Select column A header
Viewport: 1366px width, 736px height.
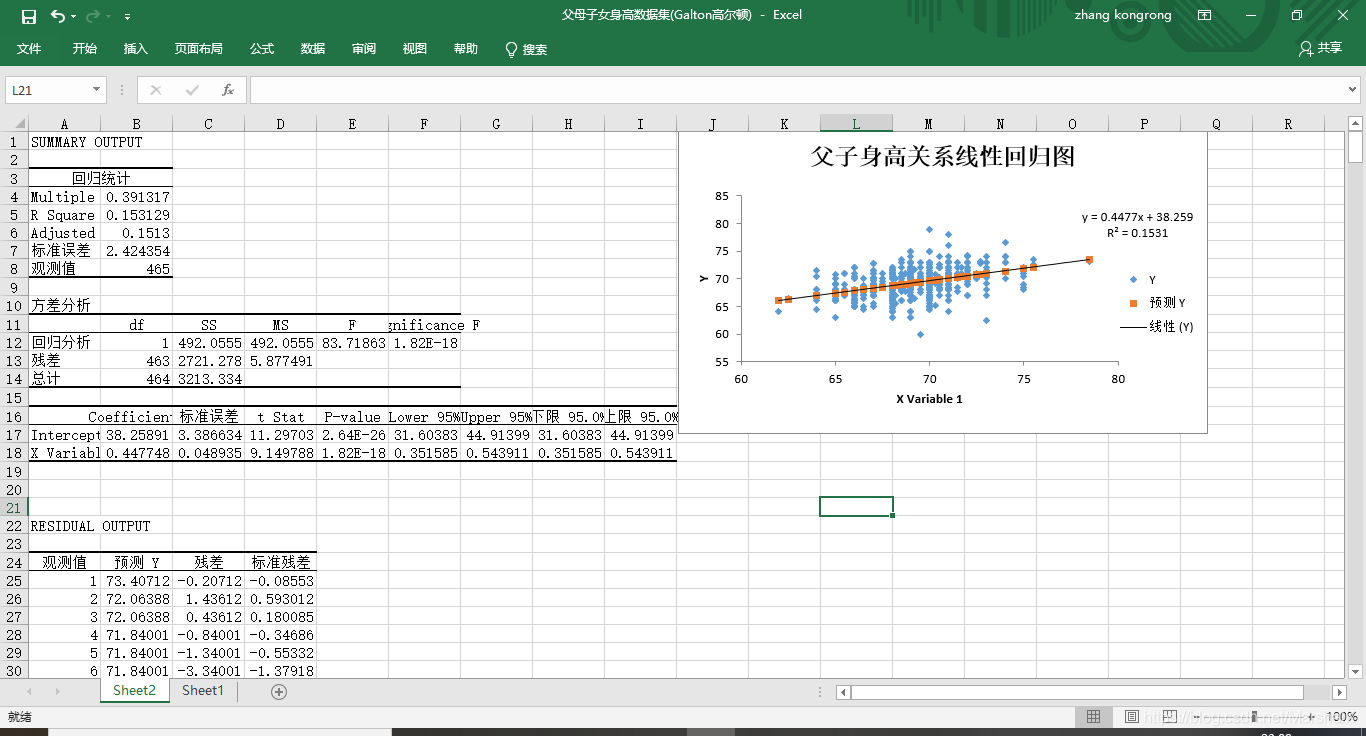[x=65, y=124]
